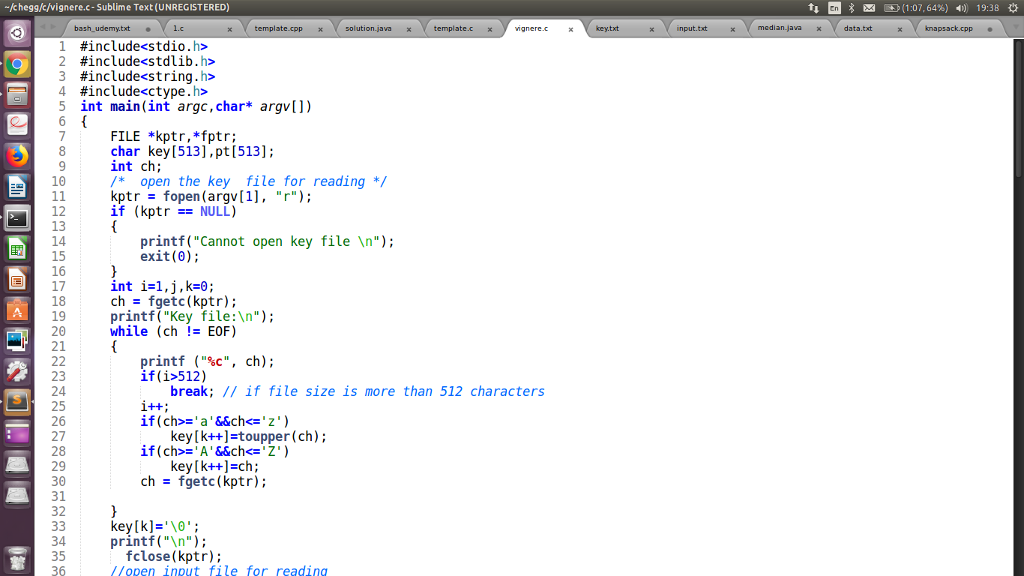Open Ubuntu Software Center icon

point(17,310)
